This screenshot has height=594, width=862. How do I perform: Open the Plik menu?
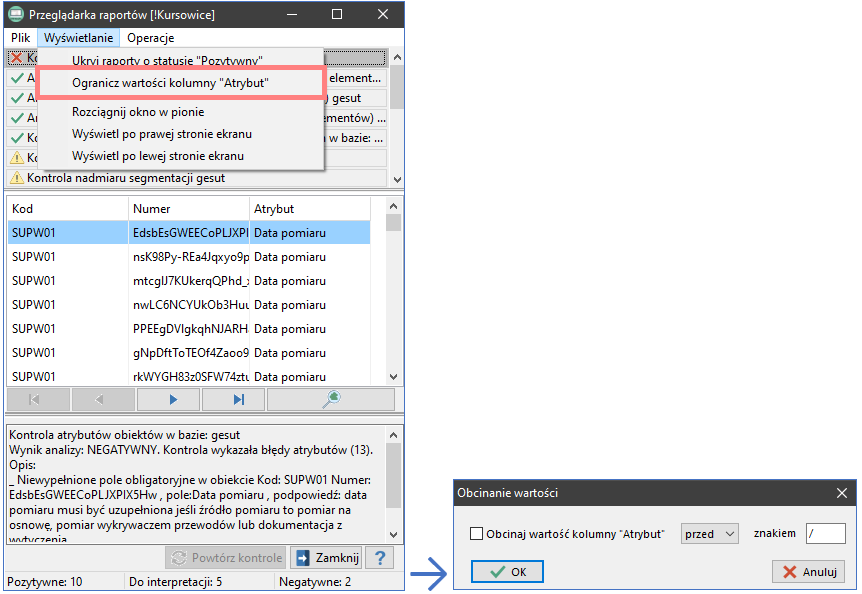pyautogui.click(x=21, y=38)
